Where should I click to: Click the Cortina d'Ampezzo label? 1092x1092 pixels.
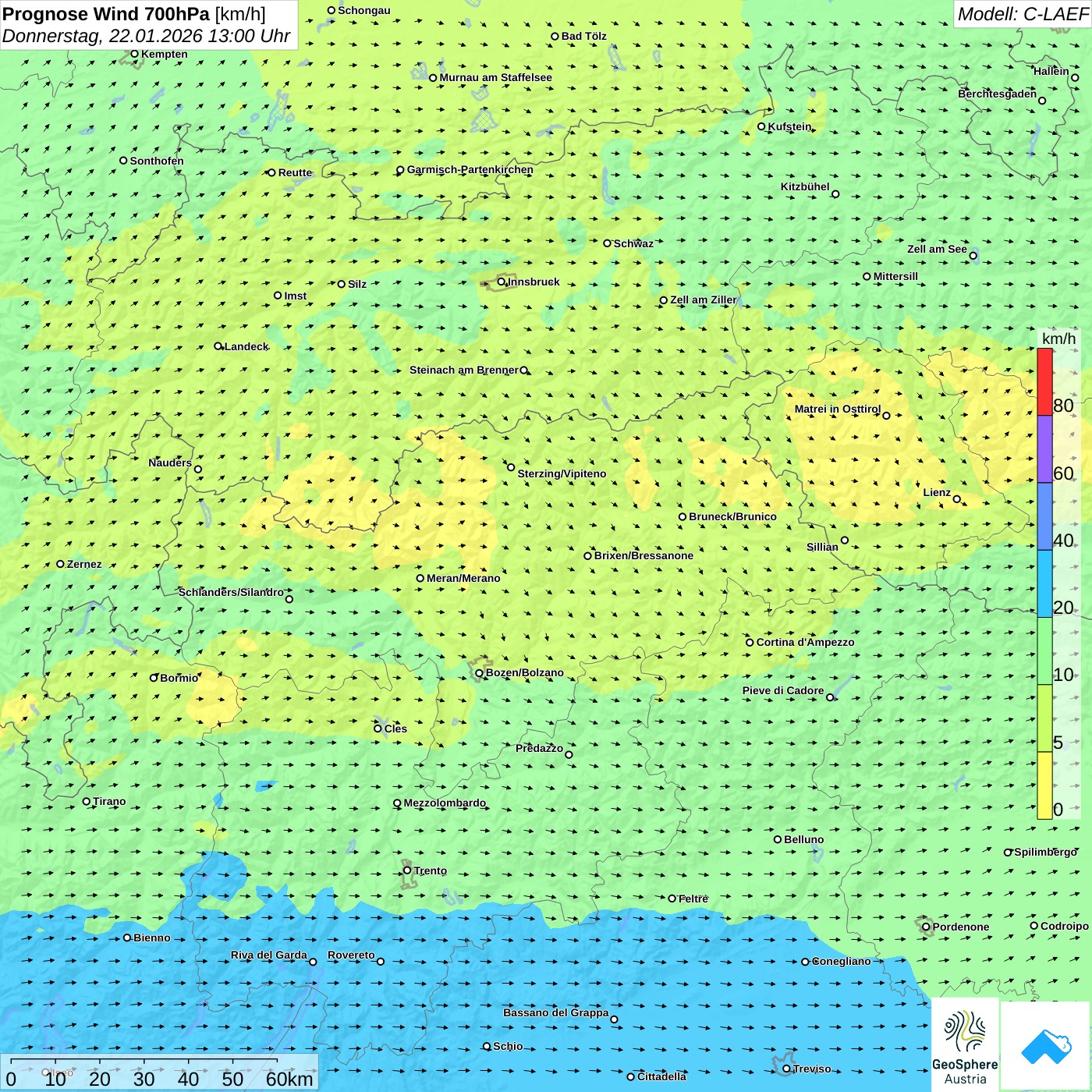coord(805,642)
